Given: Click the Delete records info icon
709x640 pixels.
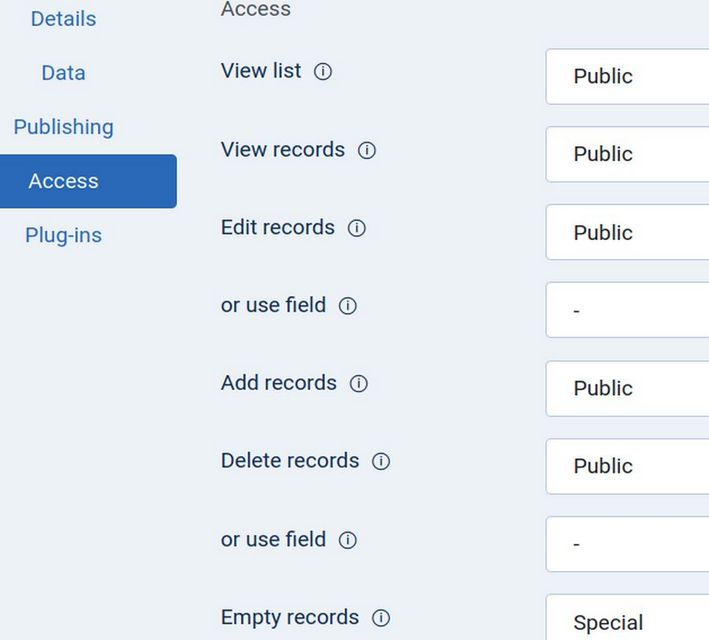Looking at the screenshot, I should click(x=381, y=462).
